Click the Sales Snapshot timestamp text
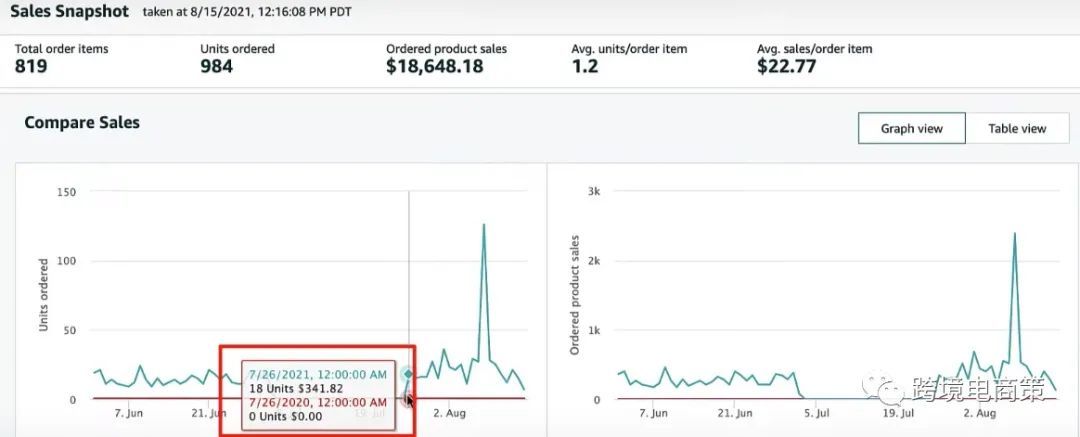 [247, 12]
